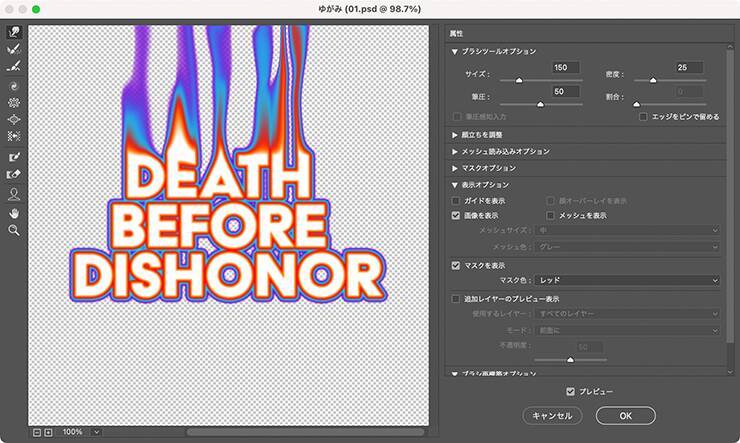Open the zoom level dropdown at 100%

[96, 432]
